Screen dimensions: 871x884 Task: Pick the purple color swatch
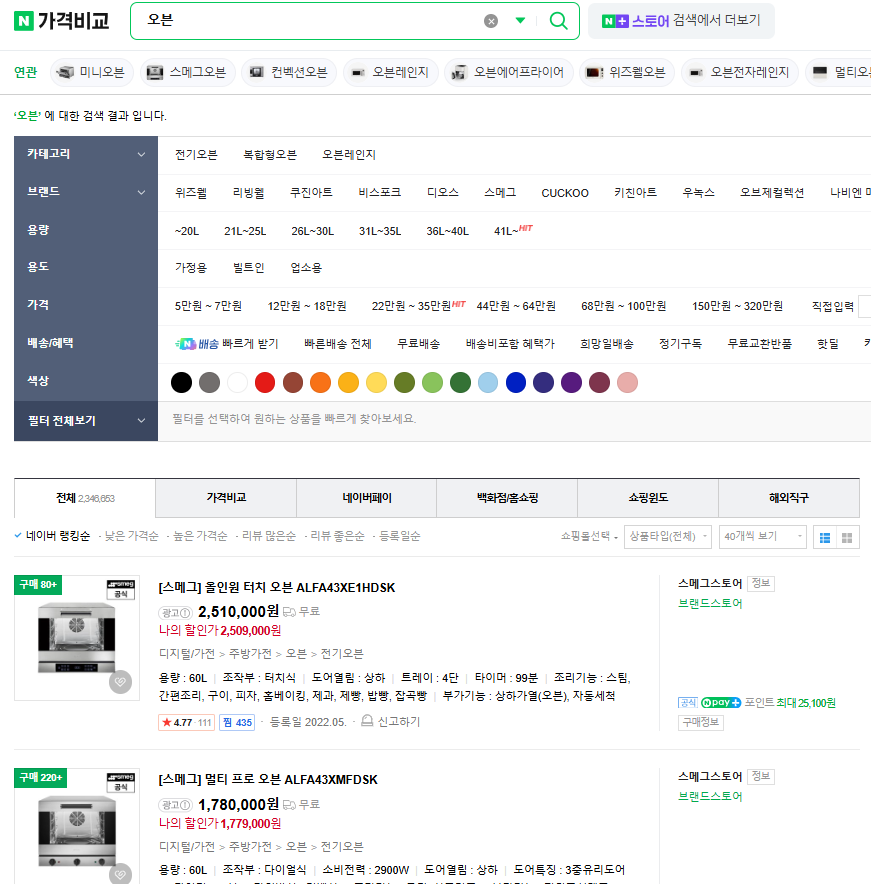pyautogui.click(x=572, y=382)
